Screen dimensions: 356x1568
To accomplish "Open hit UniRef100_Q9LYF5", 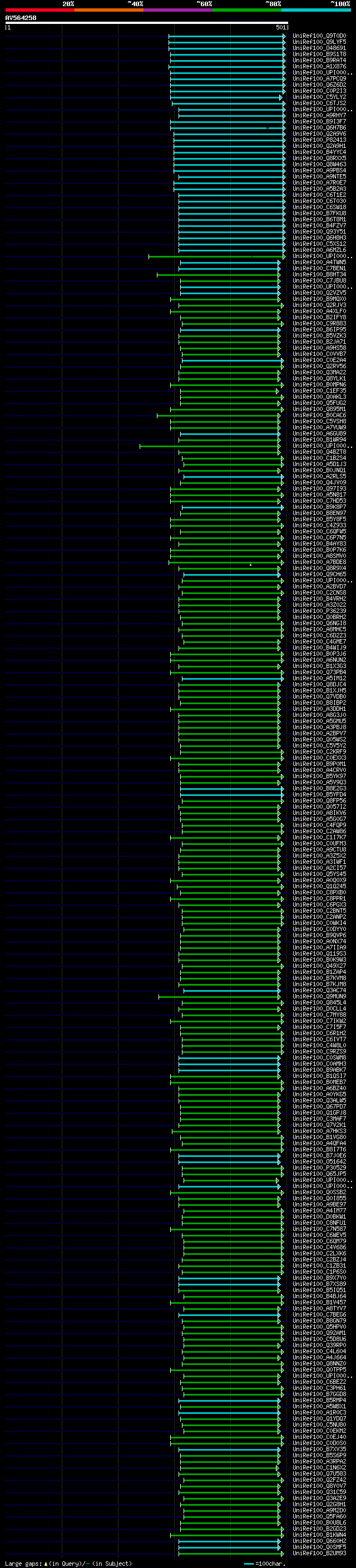I will tap(319, 42).
